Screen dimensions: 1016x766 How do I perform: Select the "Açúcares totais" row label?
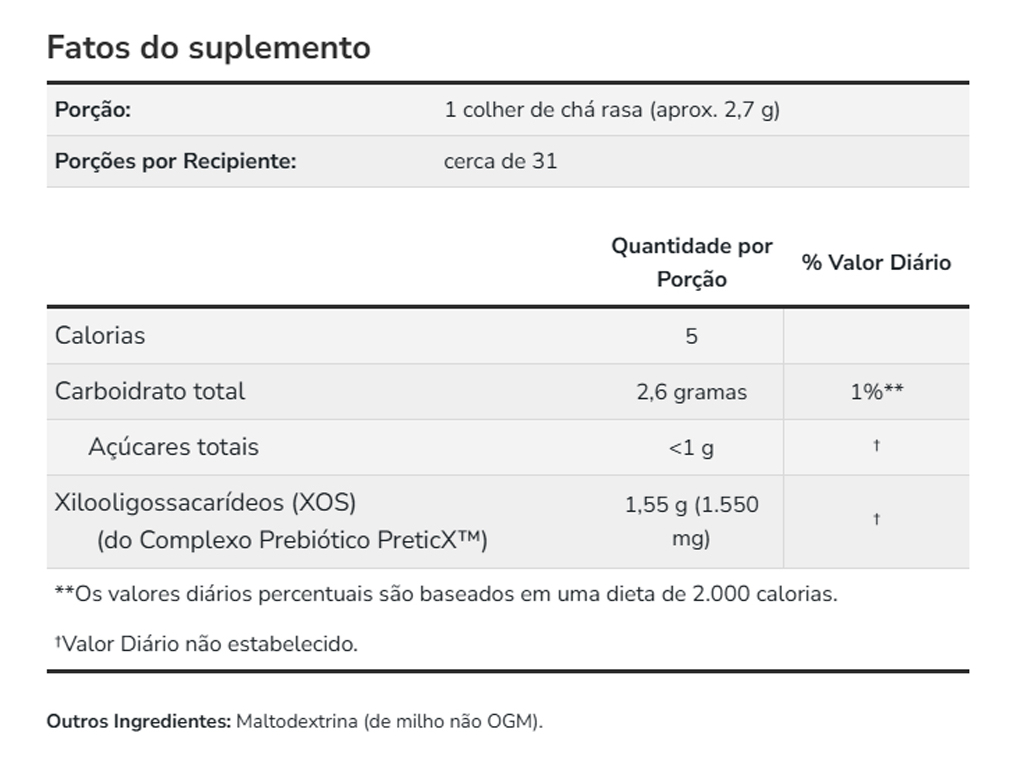tap(173, 447)
